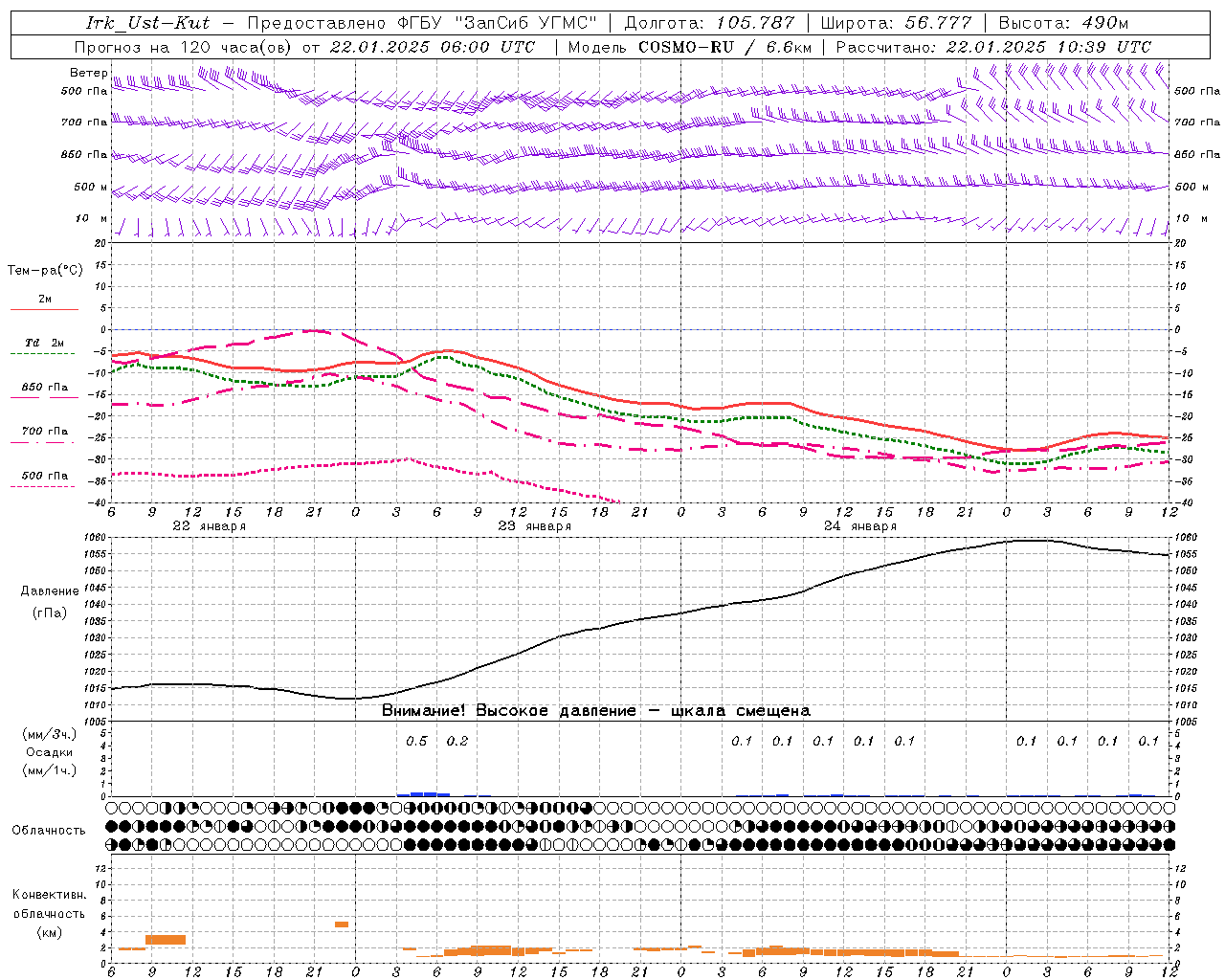Select the (мм/1ч.) precipitation unit label

tap(50, 770)
